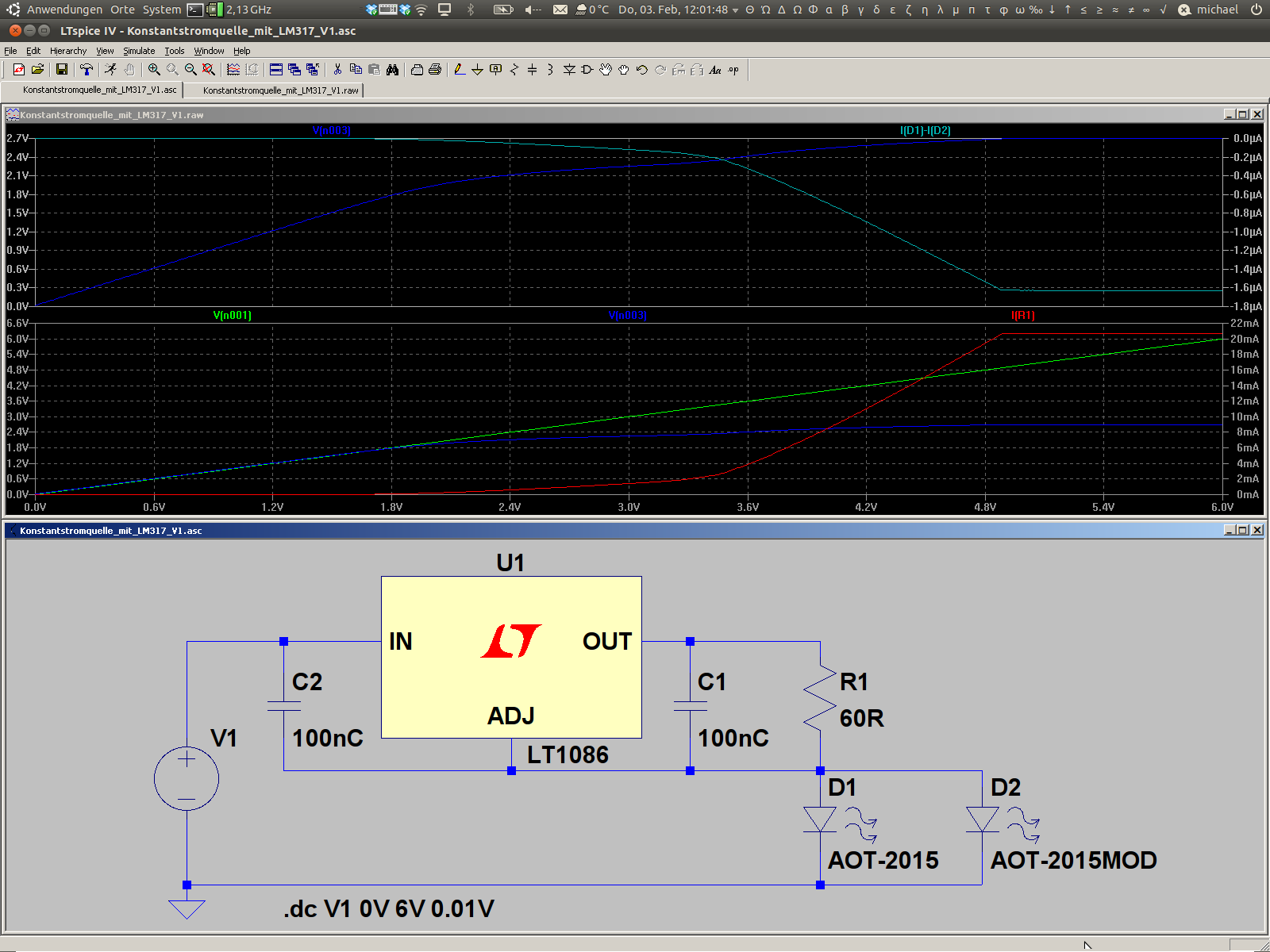Select resistor R1 symbol in schematic
1270x952 pixels.
tap(820, 699)
